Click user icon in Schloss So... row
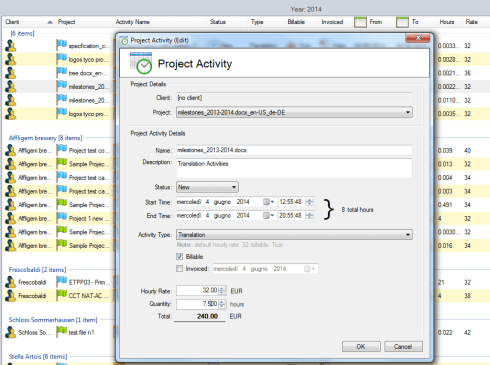The width and height of the screenshot is (490, 365). pos(11,332)
